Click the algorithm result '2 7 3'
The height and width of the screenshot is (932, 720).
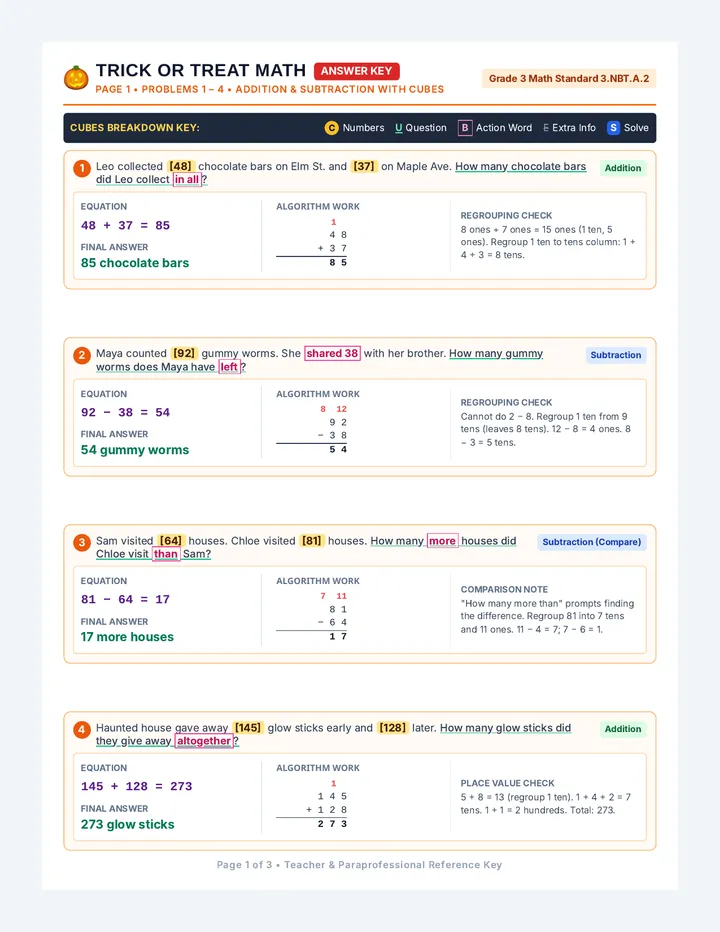[332, 824]
